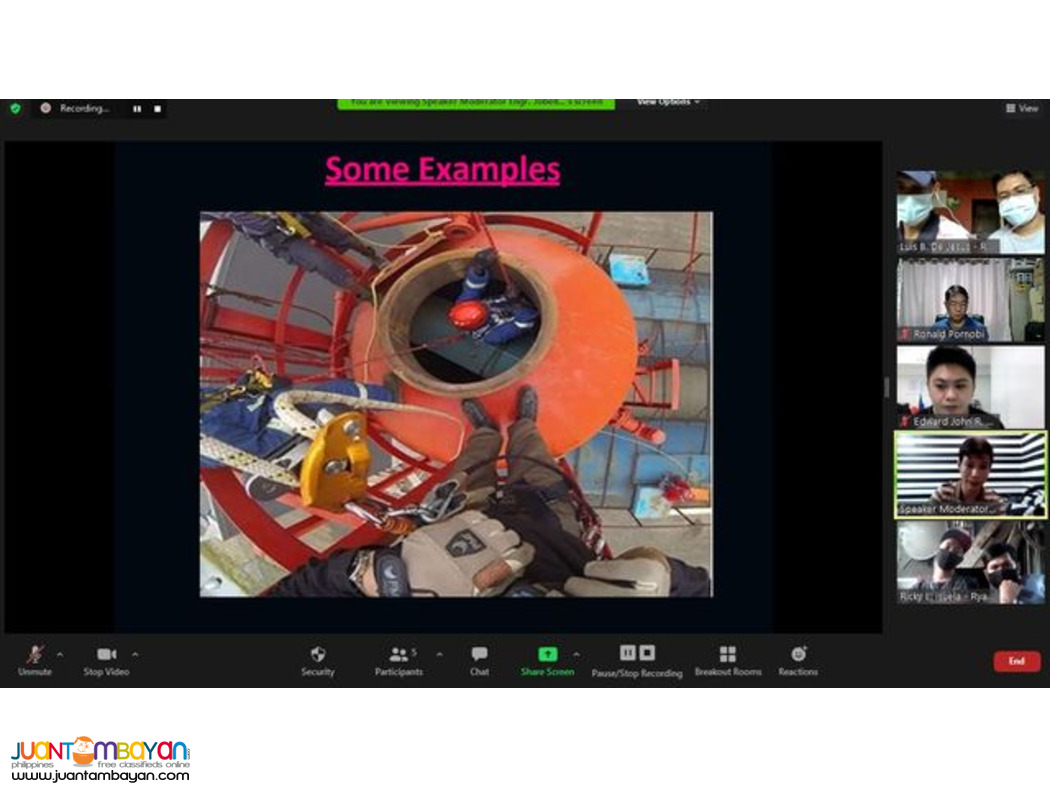Screen dimensions: 1050x788
Task: Click the green encryption shield icon
Action: pos(14,108)
